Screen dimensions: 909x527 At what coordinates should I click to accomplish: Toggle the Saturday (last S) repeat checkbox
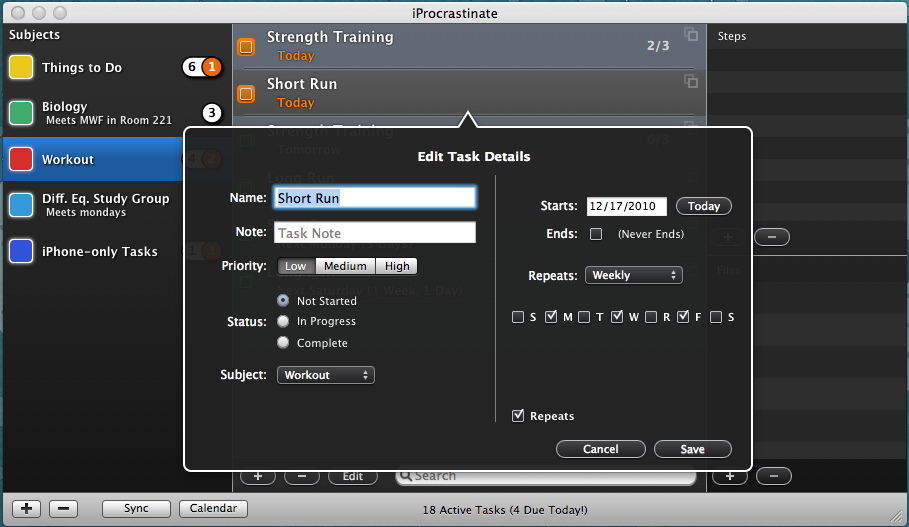pyautogui.click(x=716, y=317)
